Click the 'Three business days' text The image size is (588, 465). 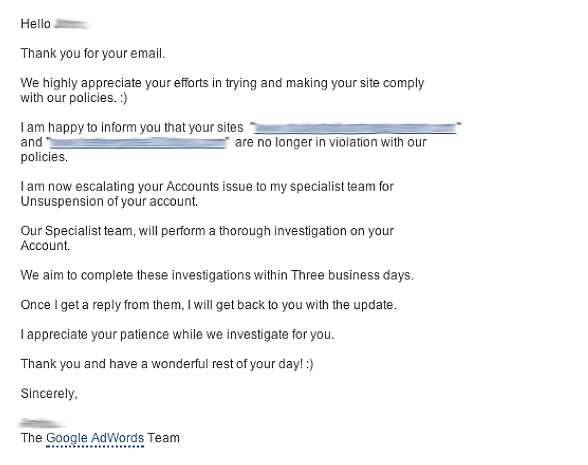pos(351,275)
